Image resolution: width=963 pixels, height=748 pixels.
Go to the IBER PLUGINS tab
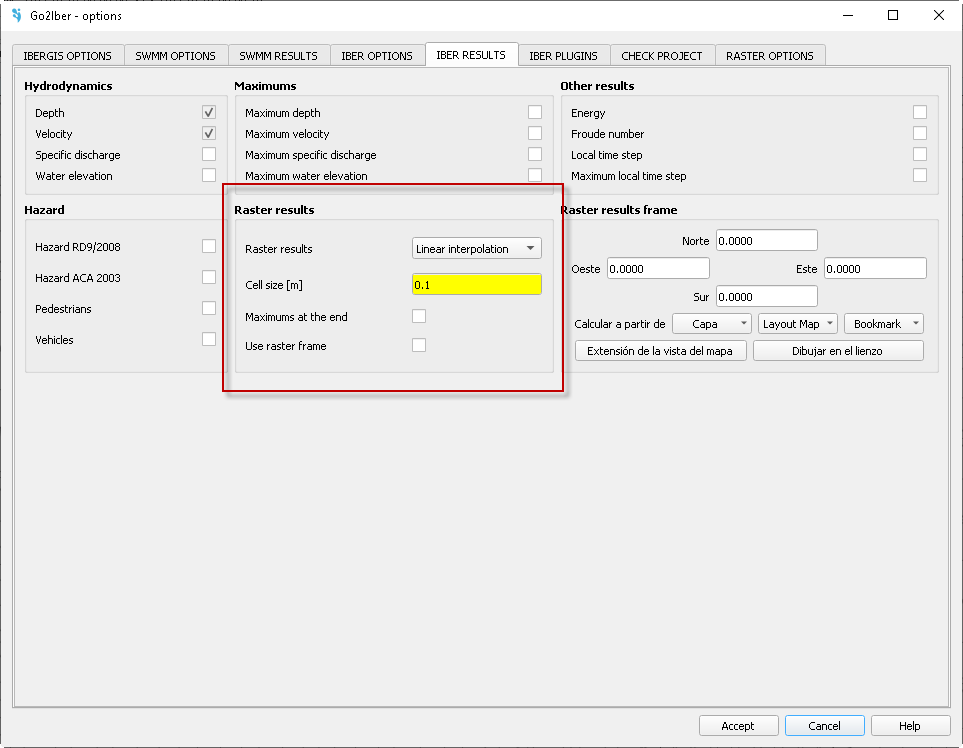(x=563, y=56)
